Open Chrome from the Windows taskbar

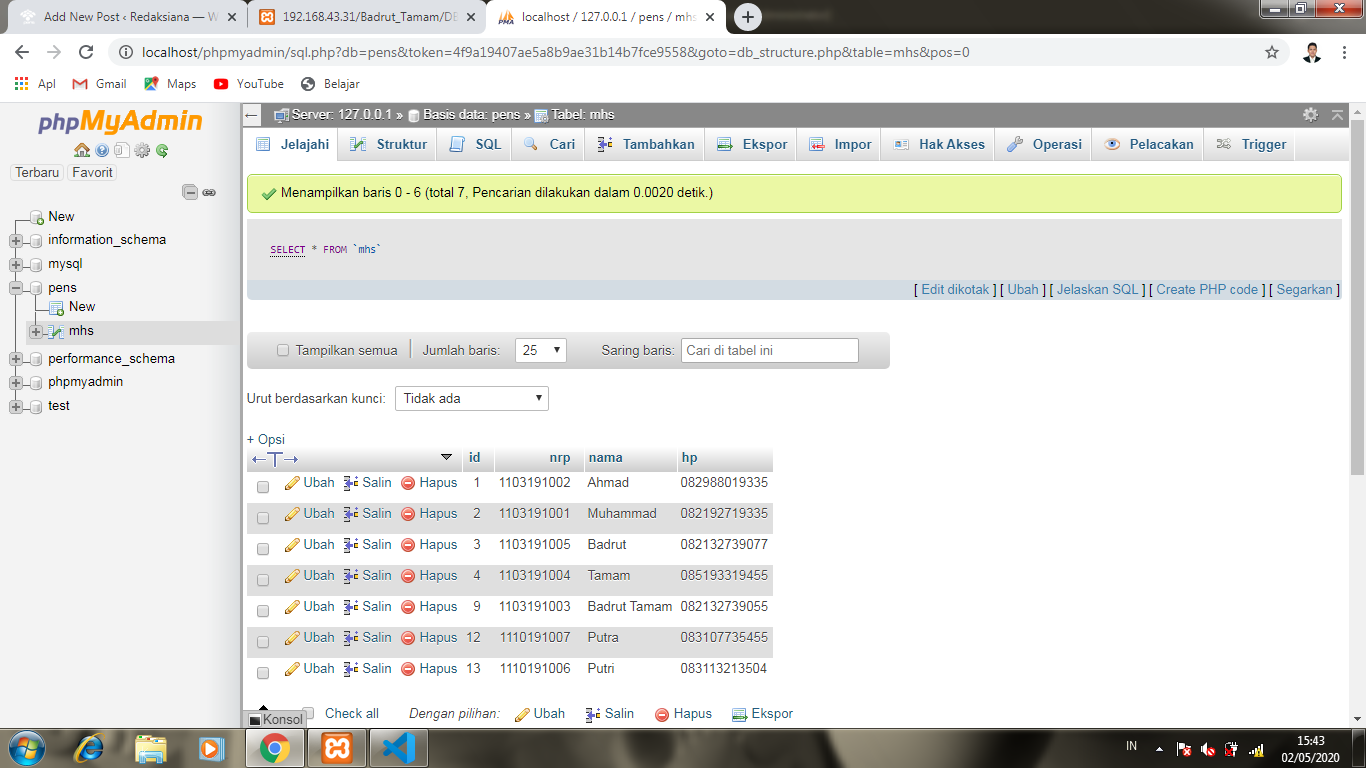tap(275, 747)
